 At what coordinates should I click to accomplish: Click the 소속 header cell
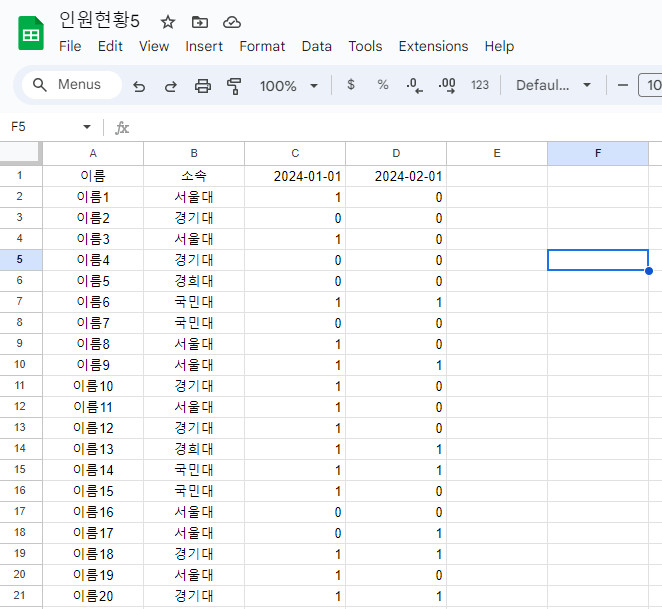pyautogui.click(x=194, y=176)
